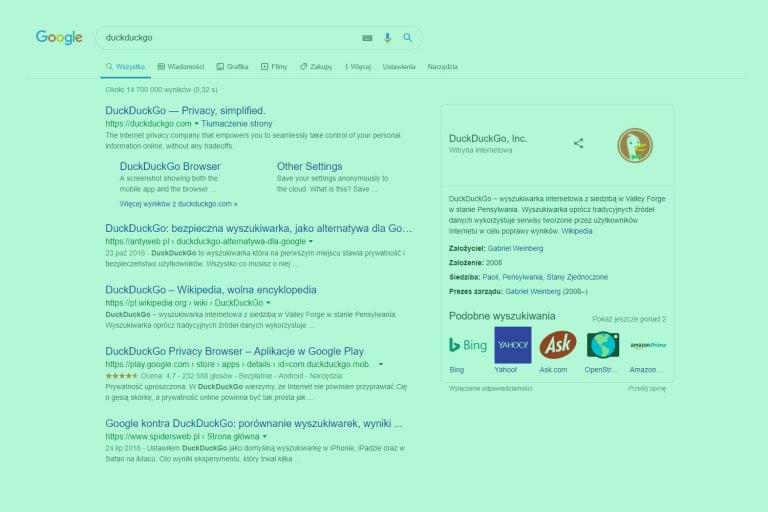Click the DuckDuckGo, Inc. panel title
Image resolution: width=768 pixels, height=512 pixels.
(x=488, y=139)
